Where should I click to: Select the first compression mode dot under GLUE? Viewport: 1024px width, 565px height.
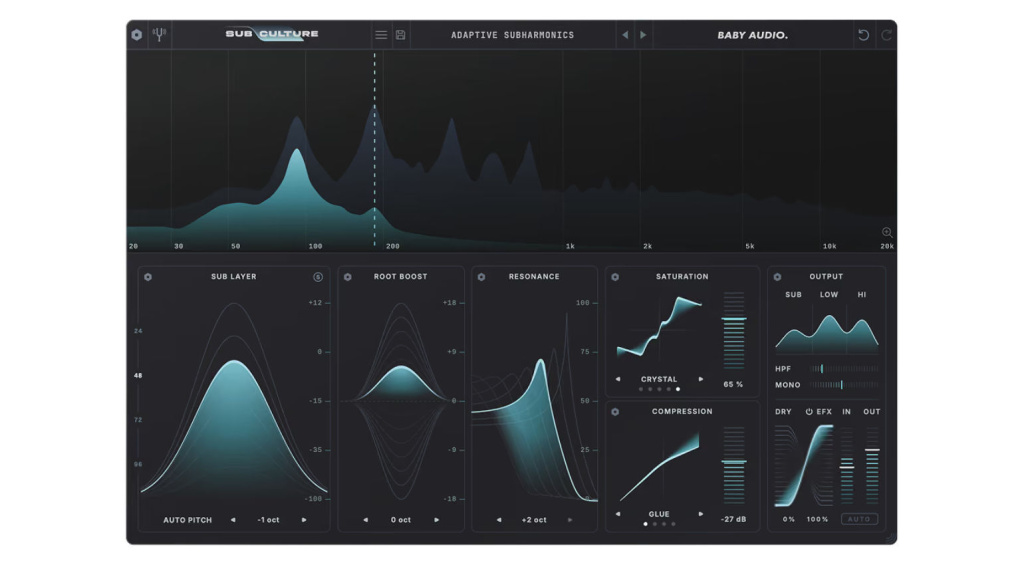coord(646,524)
